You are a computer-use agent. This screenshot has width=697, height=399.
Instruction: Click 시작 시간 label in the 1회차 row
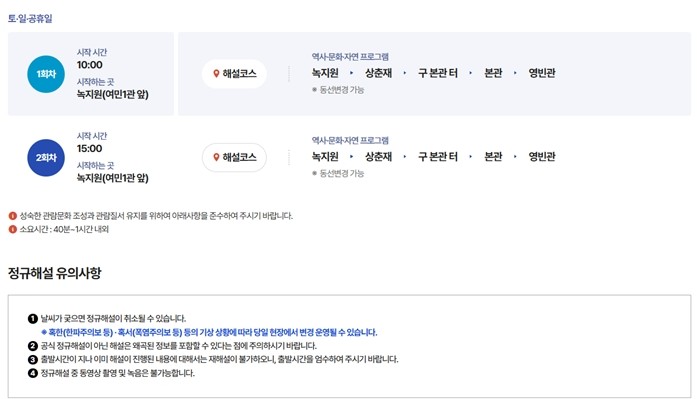92,52
